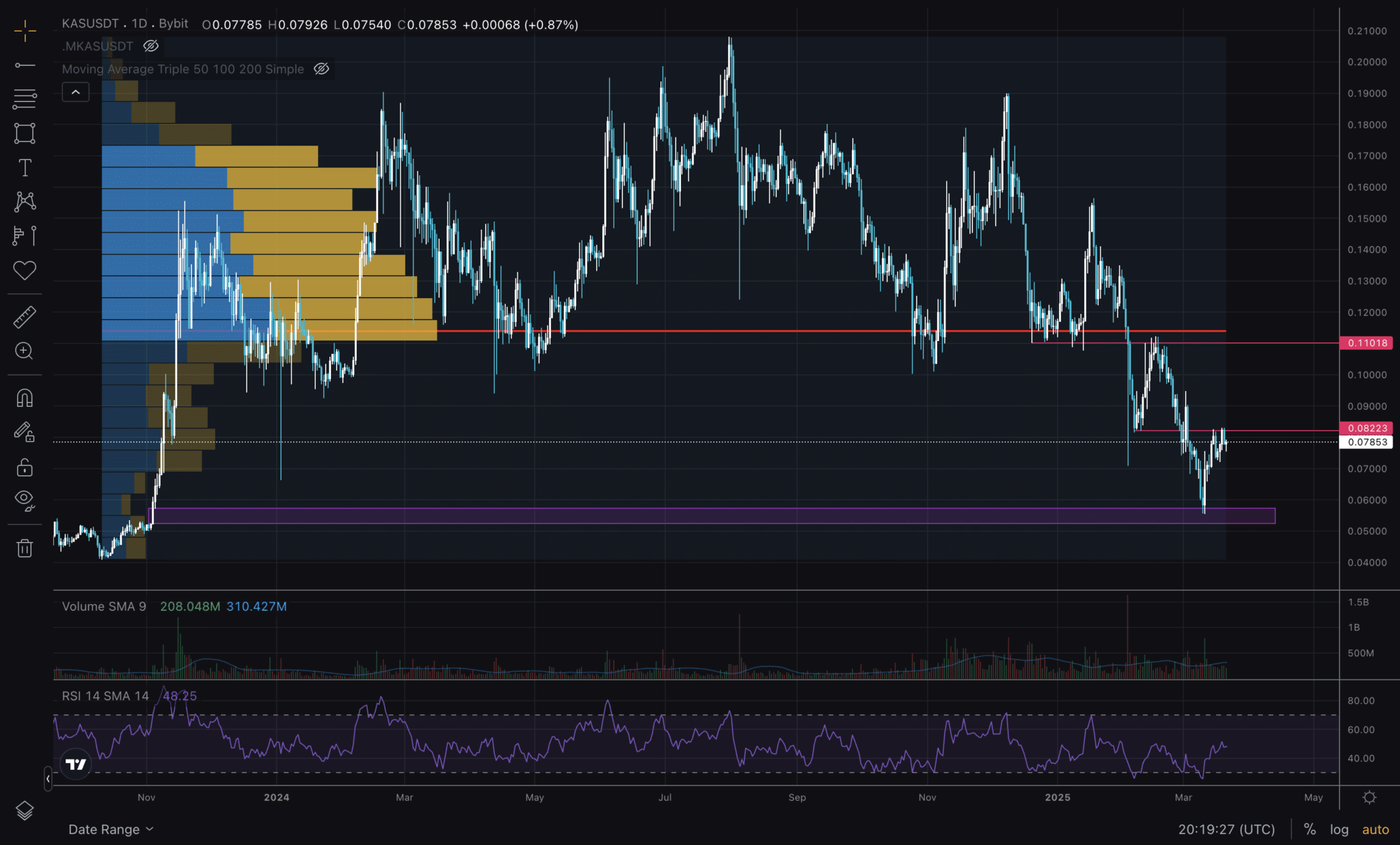This screenshot has width=1400, height=845.
Task: Activate the zoom in tool
Action: point(25,351)
